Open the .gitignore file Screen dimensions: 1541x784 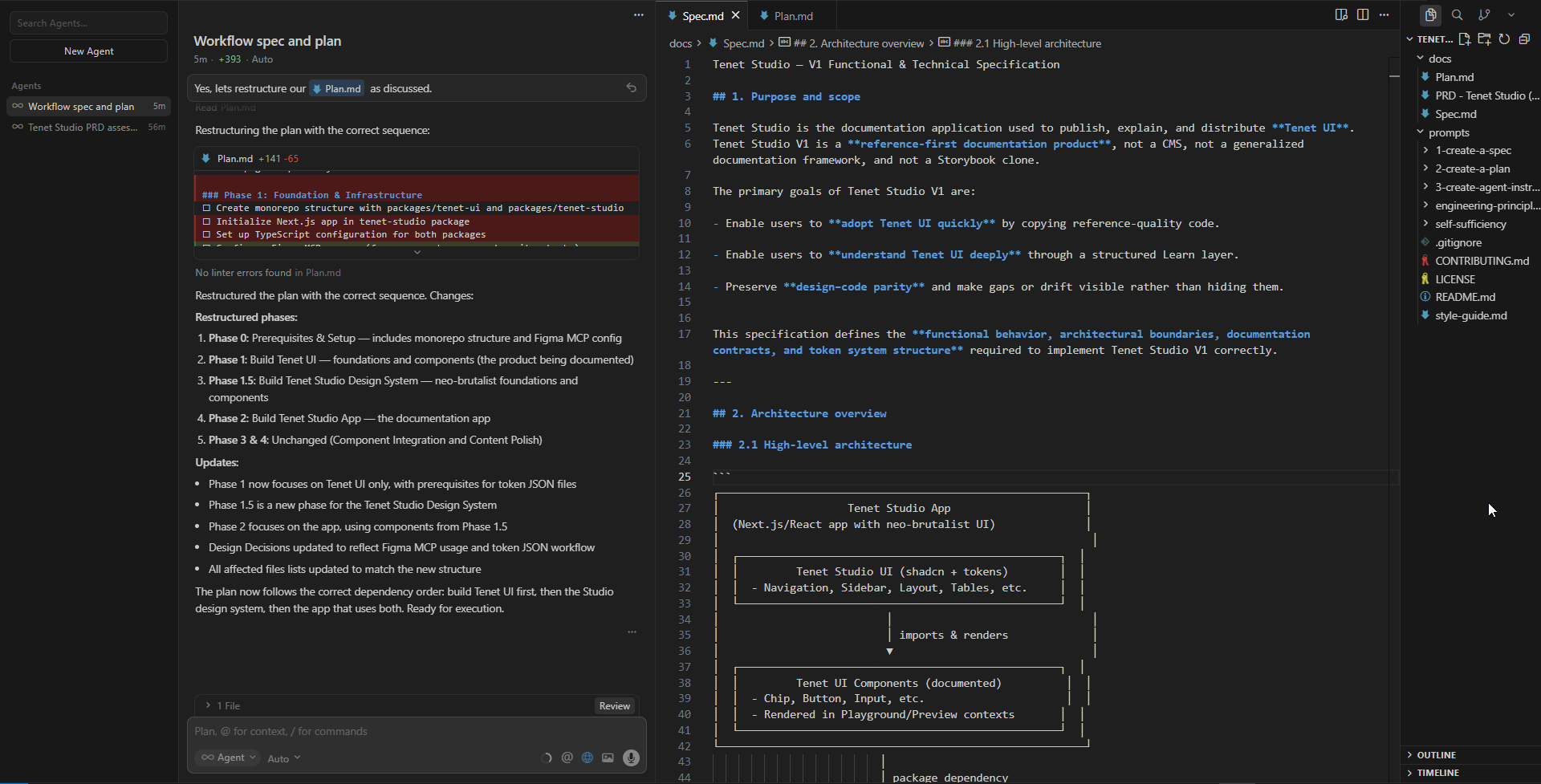pyautogui.click(x=1458, y=242)
